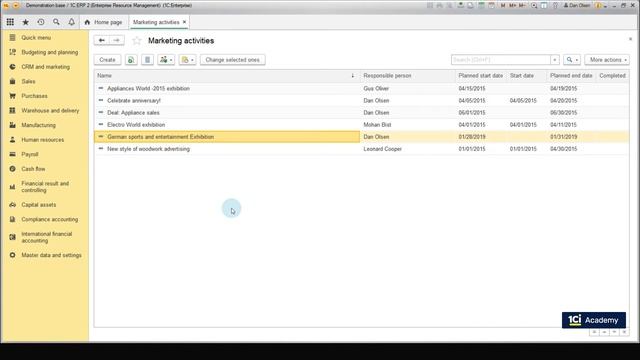Open the notifications bell icon
This screenshot has height=360, width=640.
click(71, 22)
